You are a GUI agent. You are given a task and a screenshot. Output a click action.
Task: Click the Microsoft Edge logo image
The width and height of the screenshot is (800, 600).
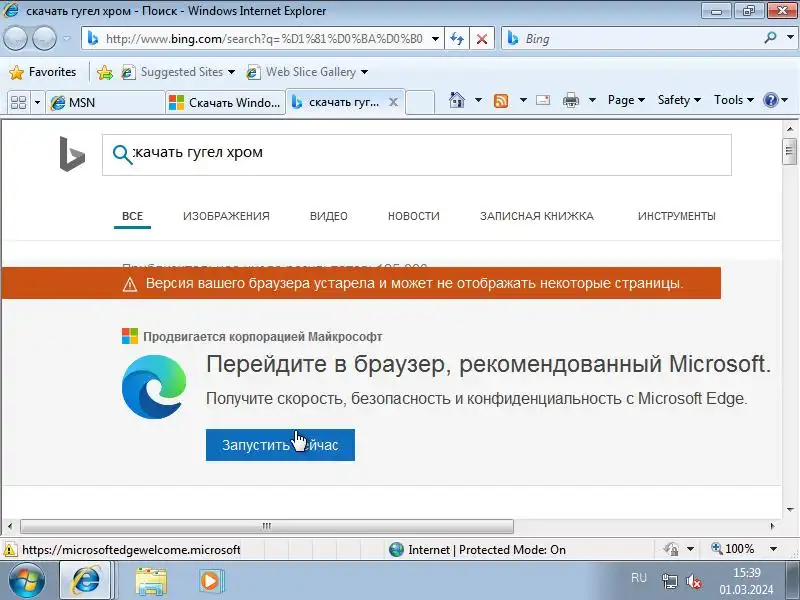154,387
